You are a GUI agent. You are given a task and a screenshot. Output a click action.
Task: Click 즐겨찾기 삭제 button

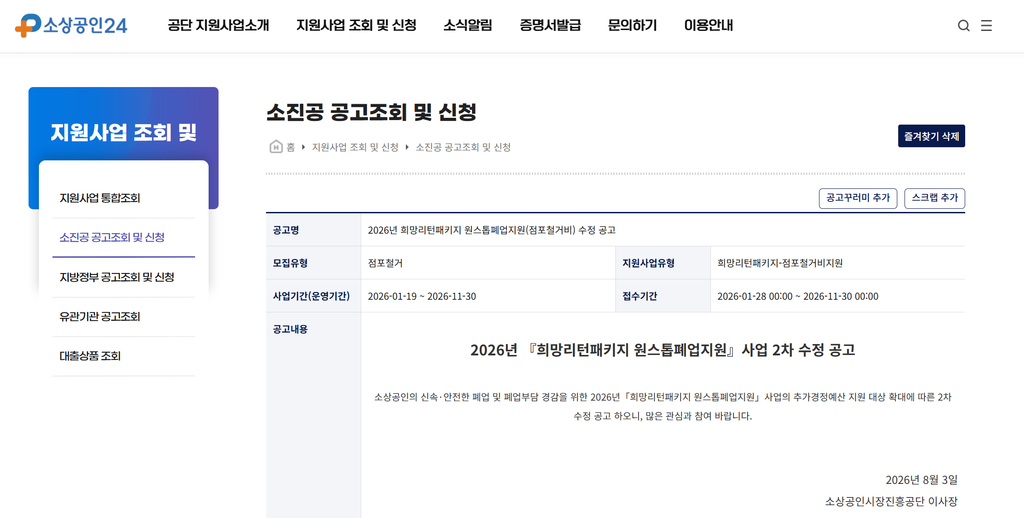(931, 136)
